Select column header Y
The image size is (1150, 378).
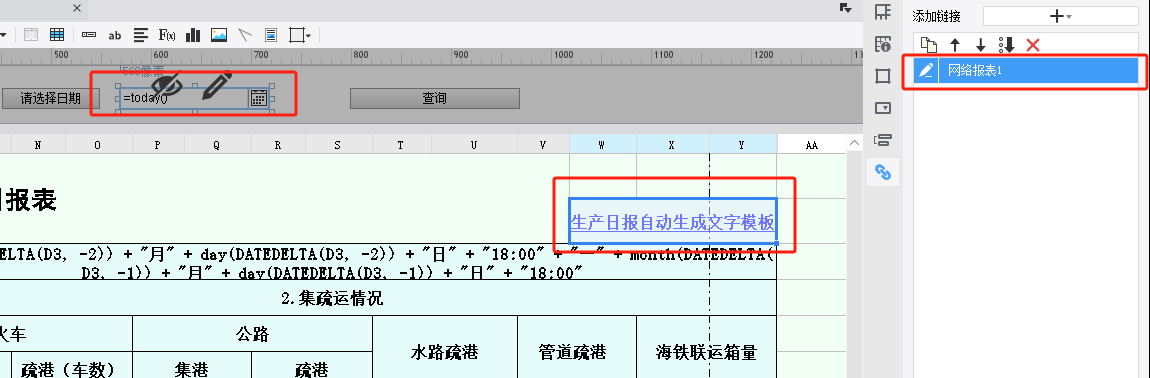click(x=743, y=145)
